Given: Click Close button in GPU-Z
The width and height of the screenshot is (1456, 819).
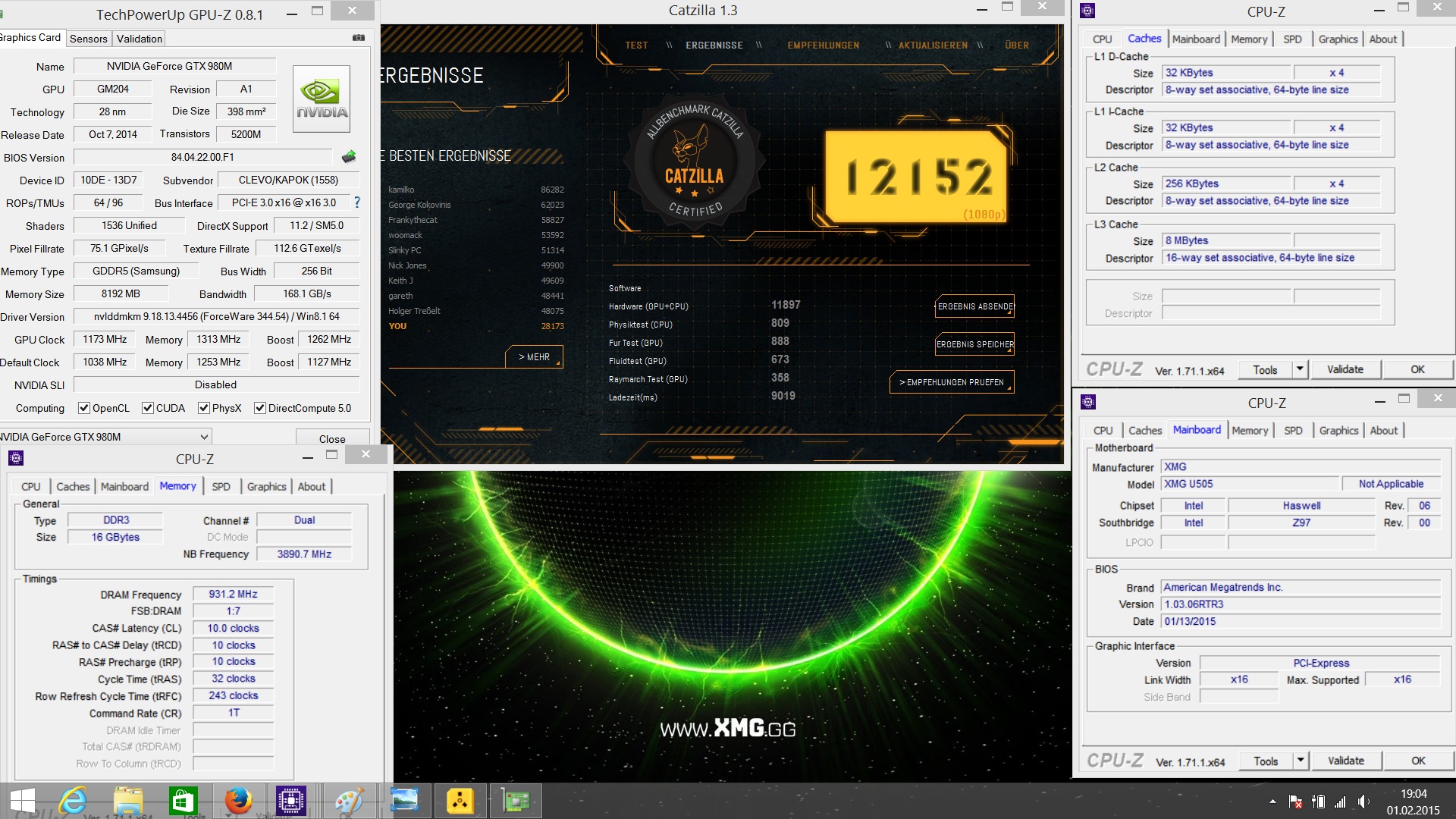Looking at the screenshot, I should click(332, 438).
